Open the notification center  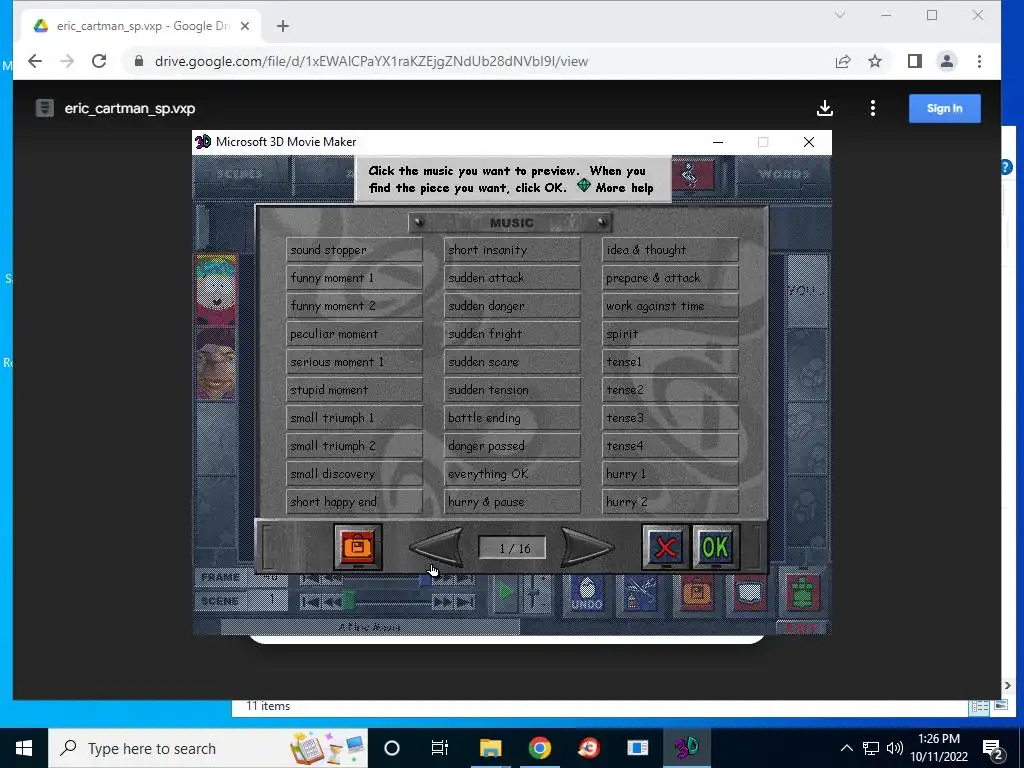tap(993, 748)
